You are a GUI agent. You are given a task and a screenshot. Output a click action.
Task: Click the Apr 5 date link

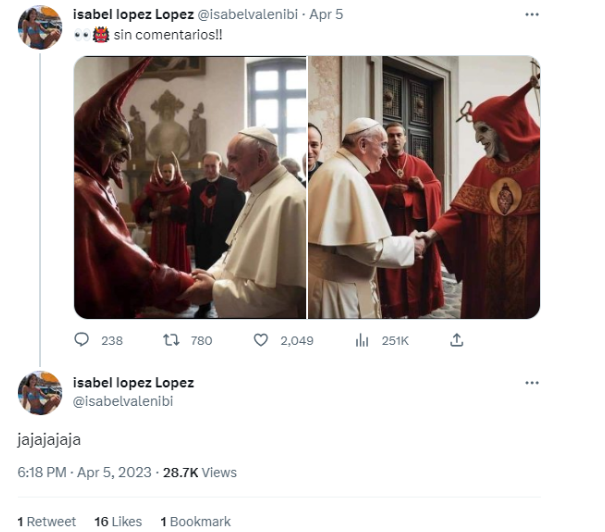pyautogui.click(x=326, y=14)
